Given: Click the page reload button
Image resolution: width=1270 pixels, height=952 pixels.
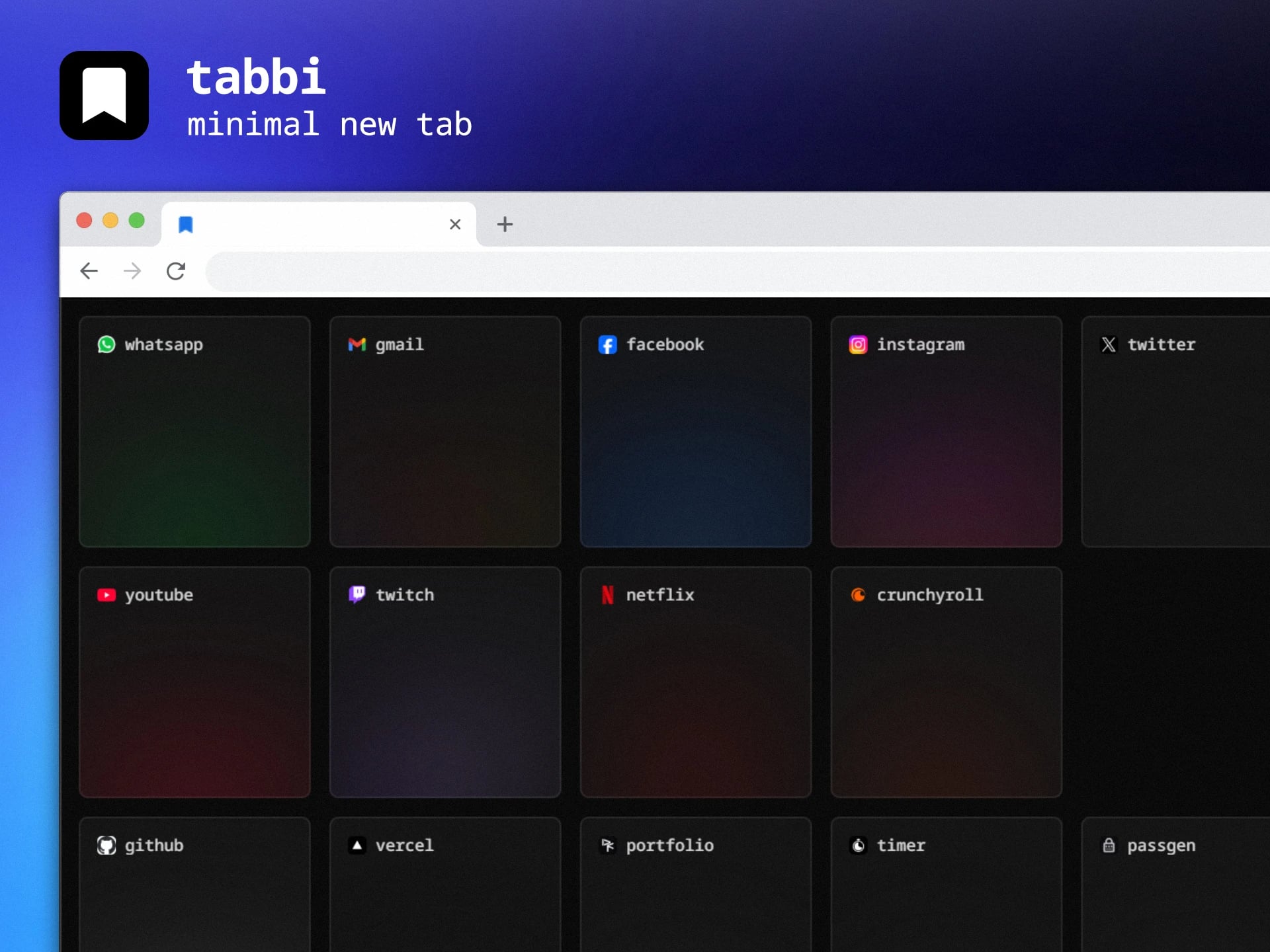Looking at the screenshot, I should click(x=176, y=271).
